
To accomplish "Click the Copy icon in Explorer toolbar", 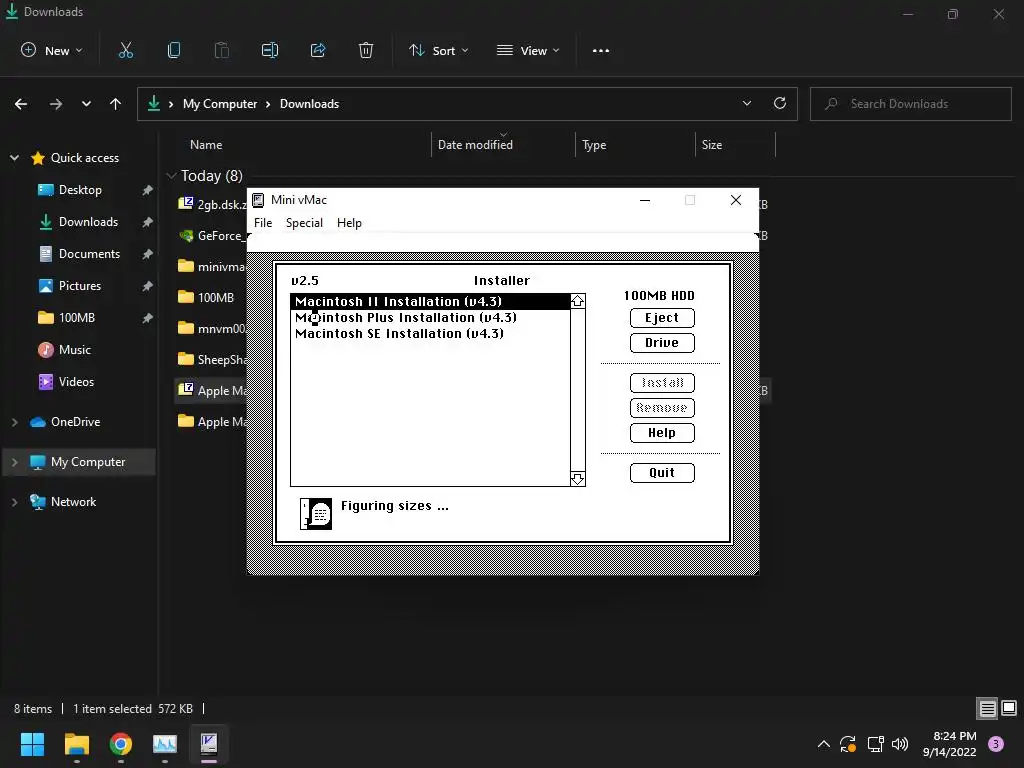I will [x=174, y=50].
